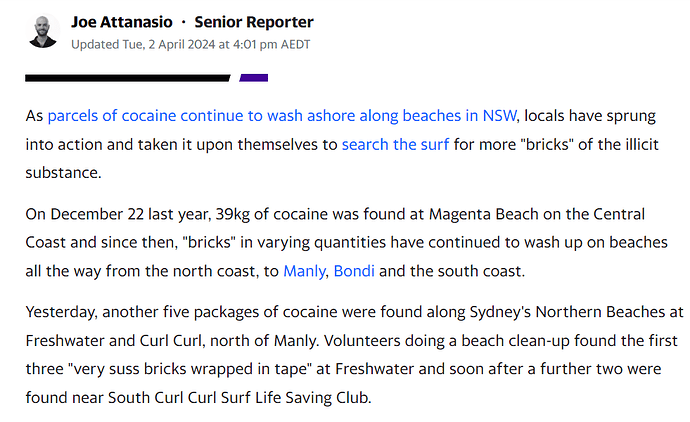Viewport: 690px width, 422px height.
Task: Click the Senior Reporter title text
Action: pyautogui.click(x=254, y=22)
